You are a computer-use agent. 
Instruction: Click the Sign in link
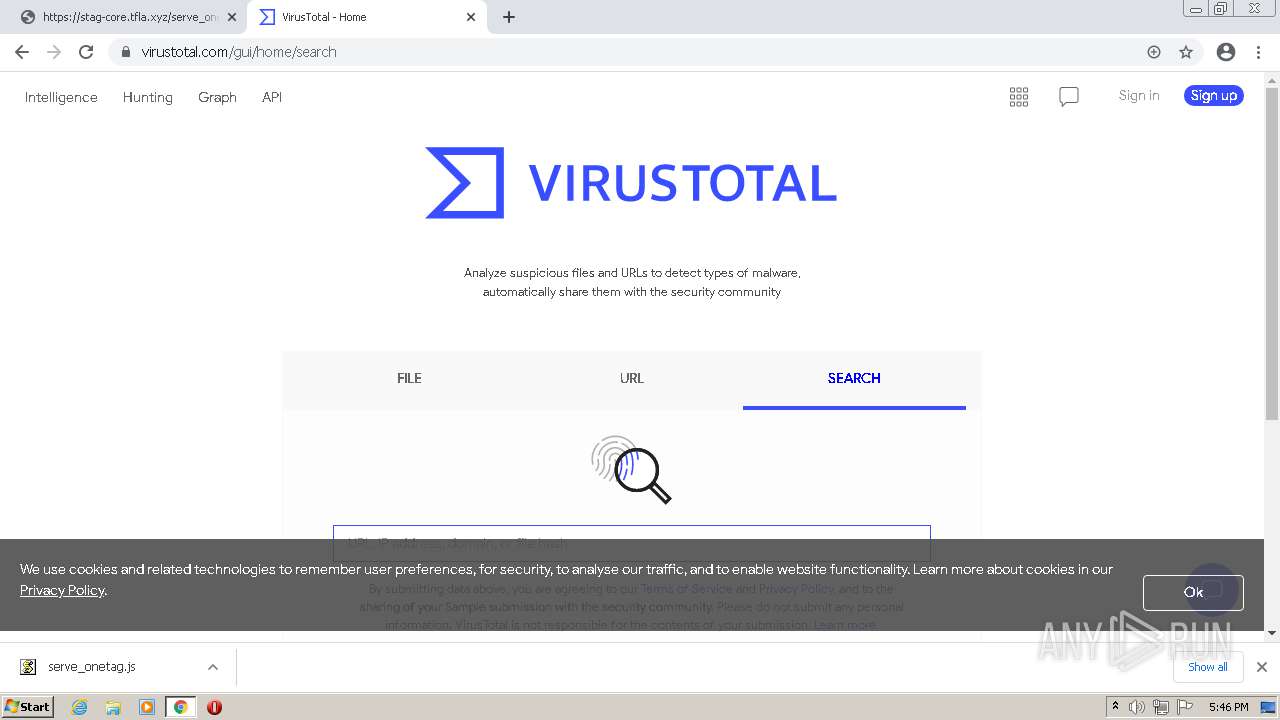(1139, 95)
